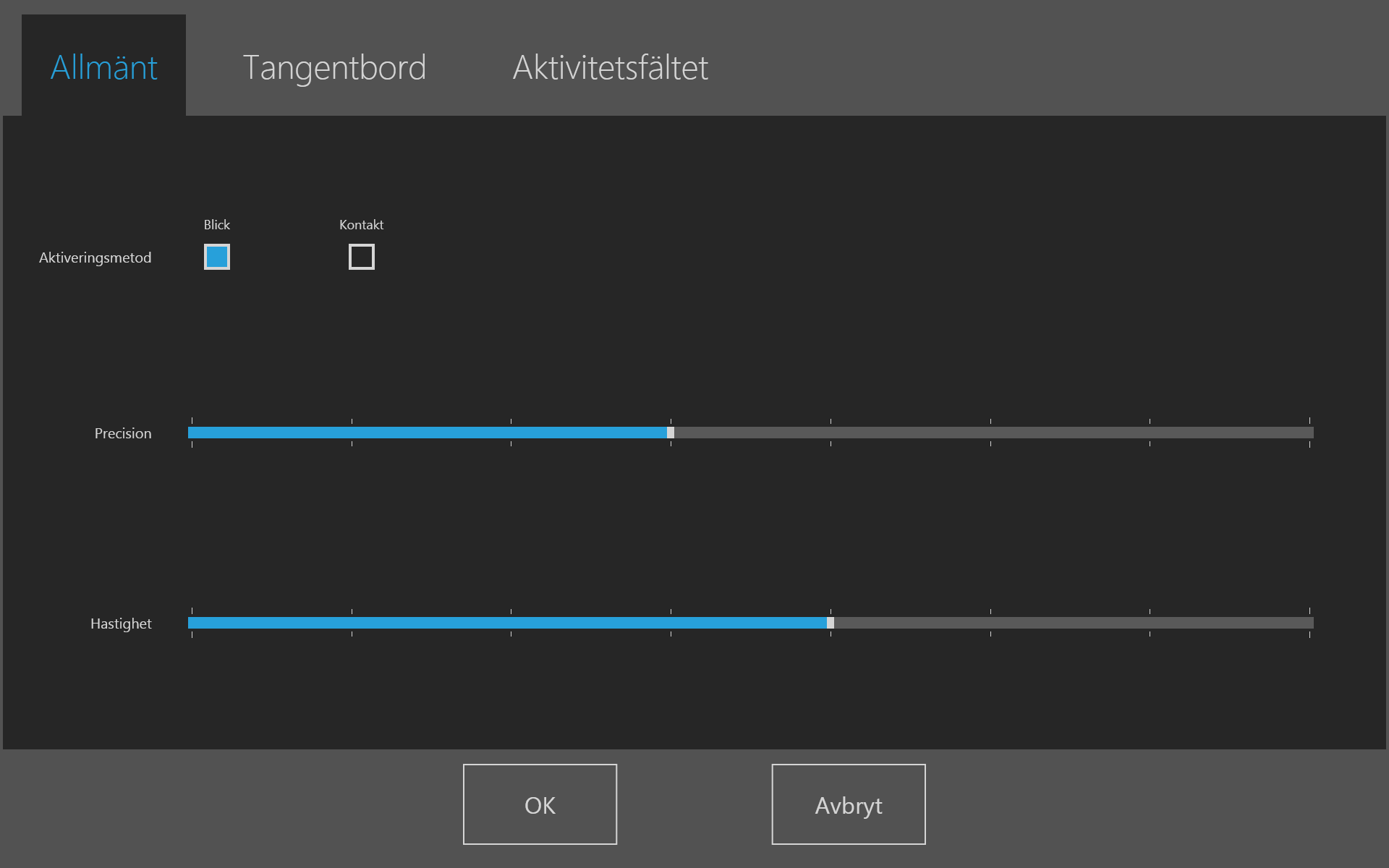The height and width of the screenshot is (868, 1389).
Task: Adjust Hastighet slider to minimum
Action: pos(190,622)
